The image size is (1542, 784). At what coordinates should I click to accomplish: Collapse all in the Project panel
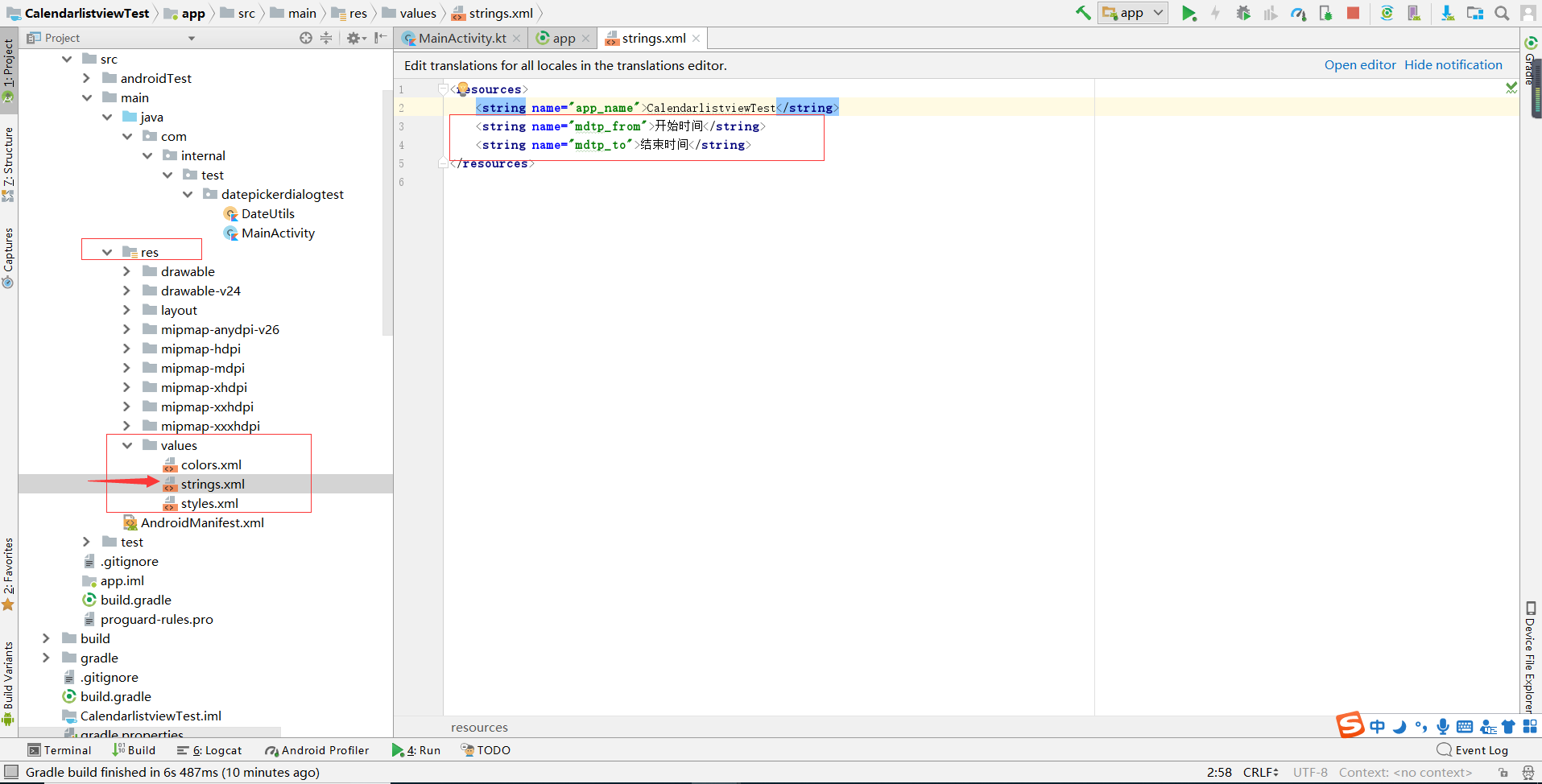coord(326,38)
